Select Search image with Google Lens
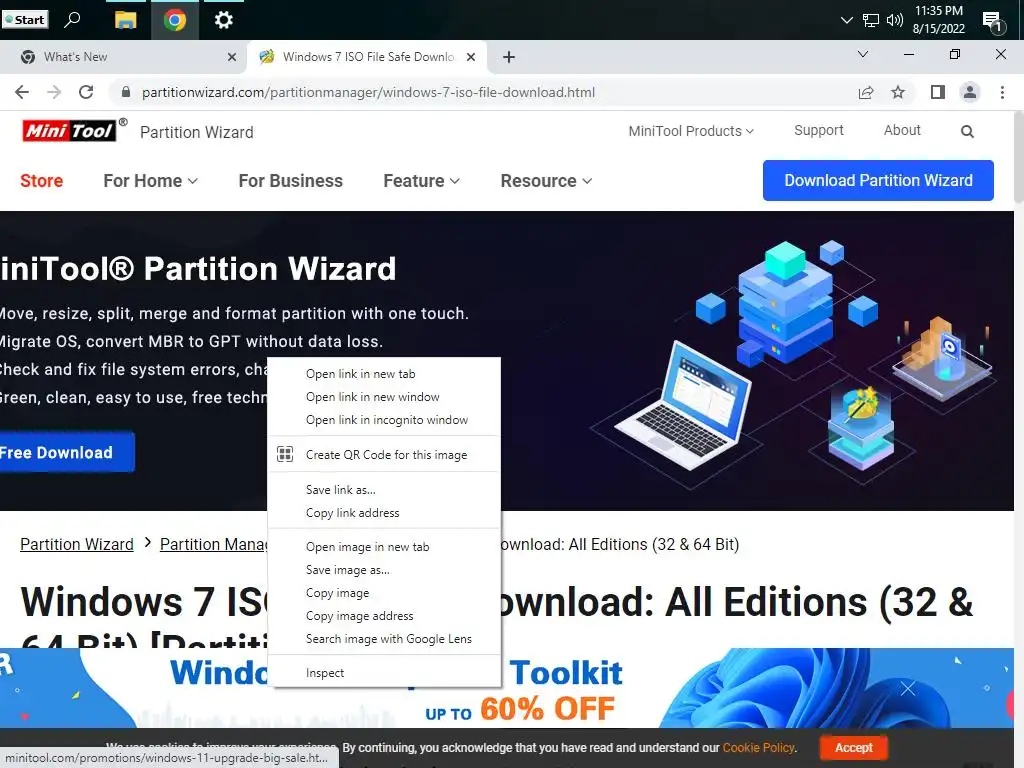Screen dimensions: 1024x768 pyautogui.click(x=384, y=638)
